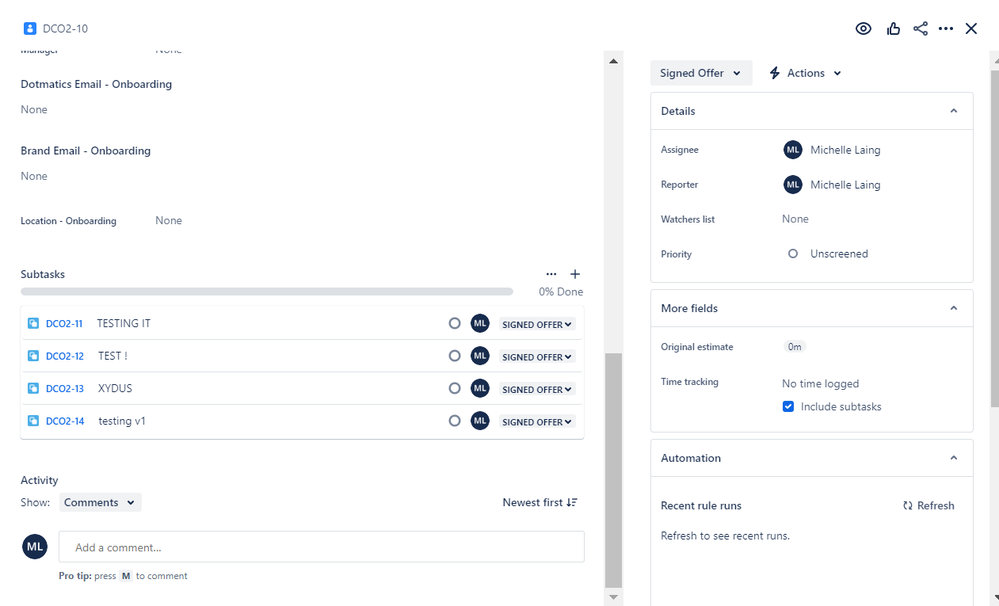Image resolution: width=999 pixels, height=606 pixels.
Task: Click the Reporter ML avatar
Action: click(793, 185)
